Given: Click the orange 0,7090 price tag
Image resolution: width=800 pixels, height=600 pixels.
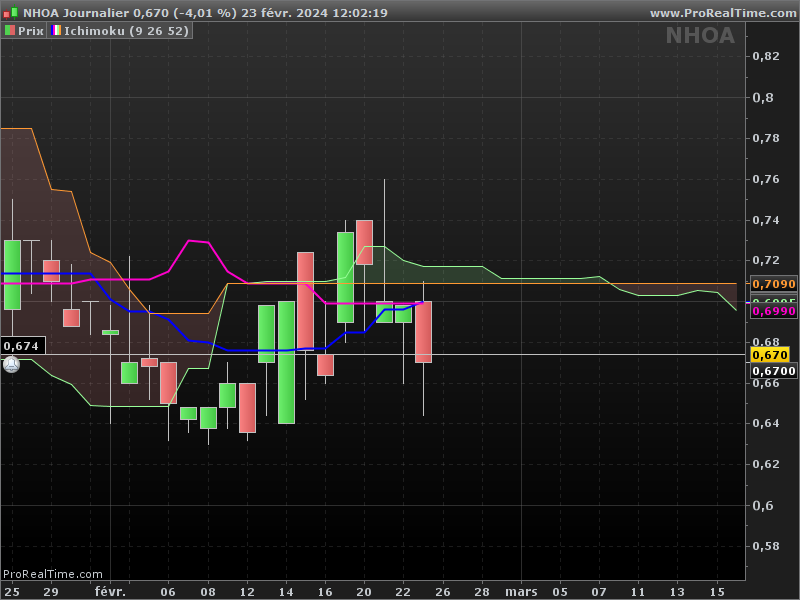Looking at the screenshot, I should [773, 284].
